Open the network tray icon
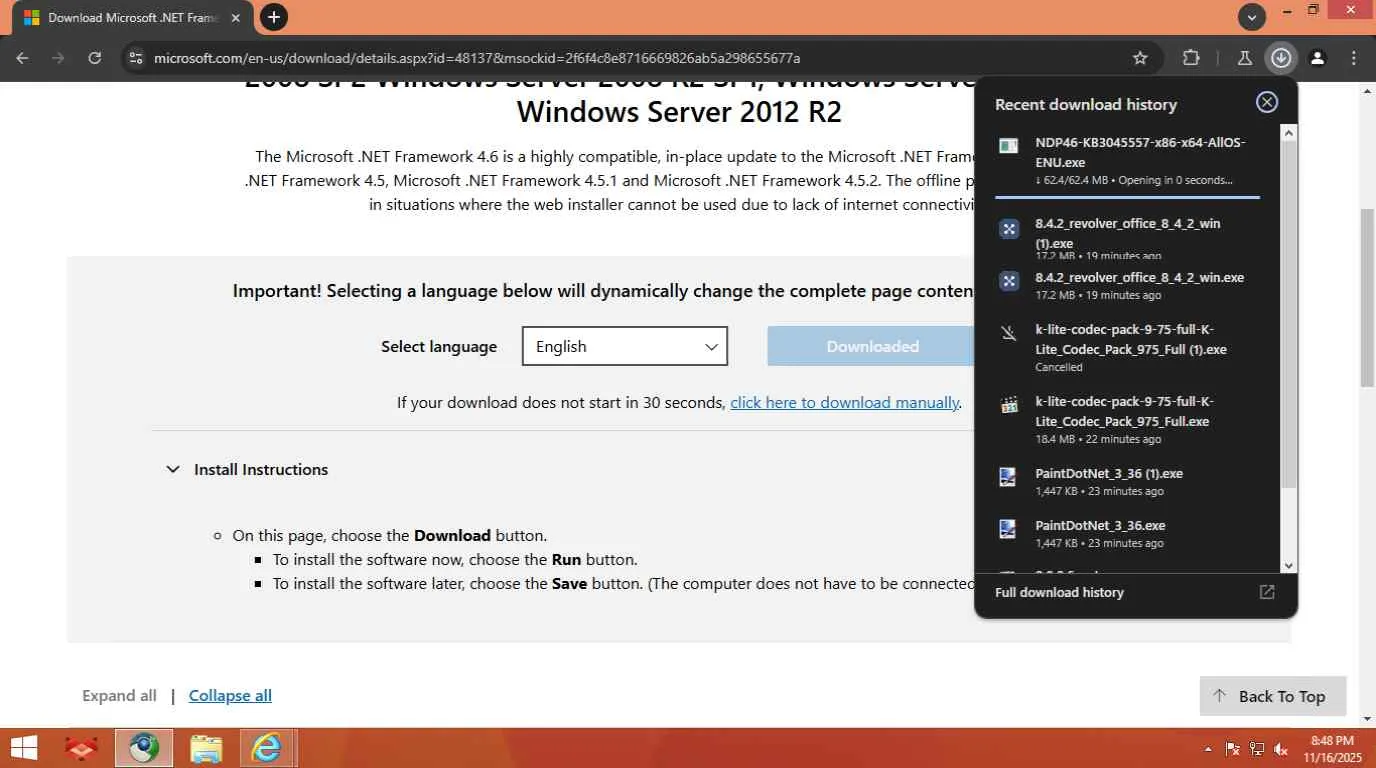The image size is (1376, 768). point(1257,749)
